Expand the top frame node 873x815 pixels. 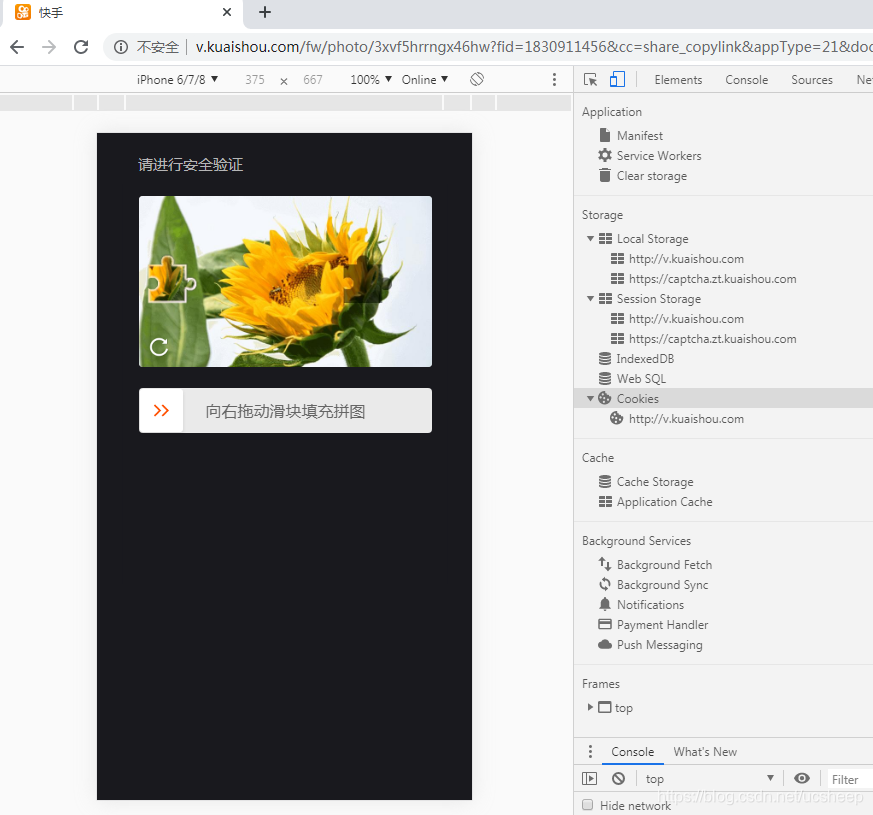point(590,707)
